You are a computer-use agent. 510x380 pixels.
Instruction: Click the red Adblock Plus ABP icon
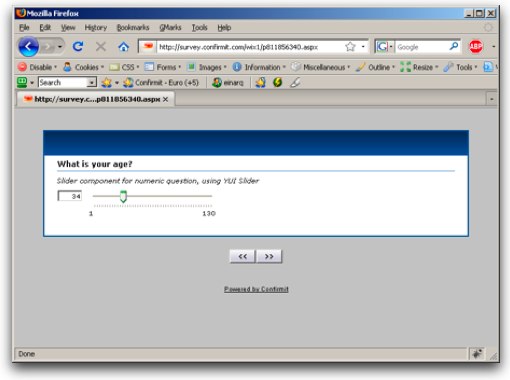pos(476,46)
